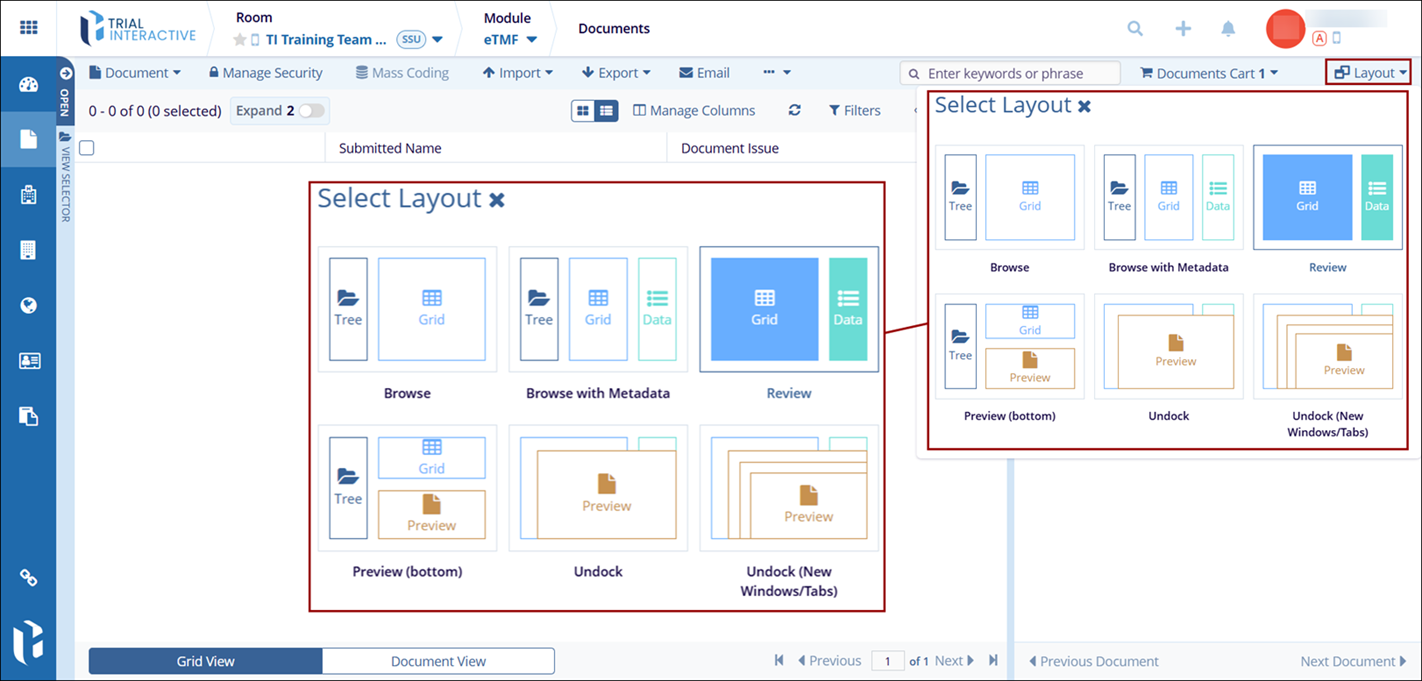1422x681 pixels.
Task: Check the select-all checkbox in grid header
Action: click(x=87, y=148)
